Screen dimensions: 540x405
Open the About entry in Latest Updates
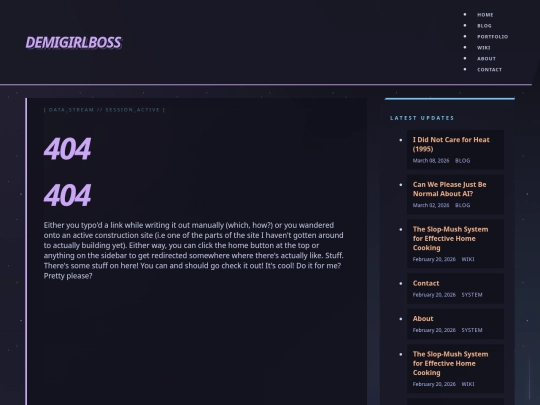click(x=423, y=319)
